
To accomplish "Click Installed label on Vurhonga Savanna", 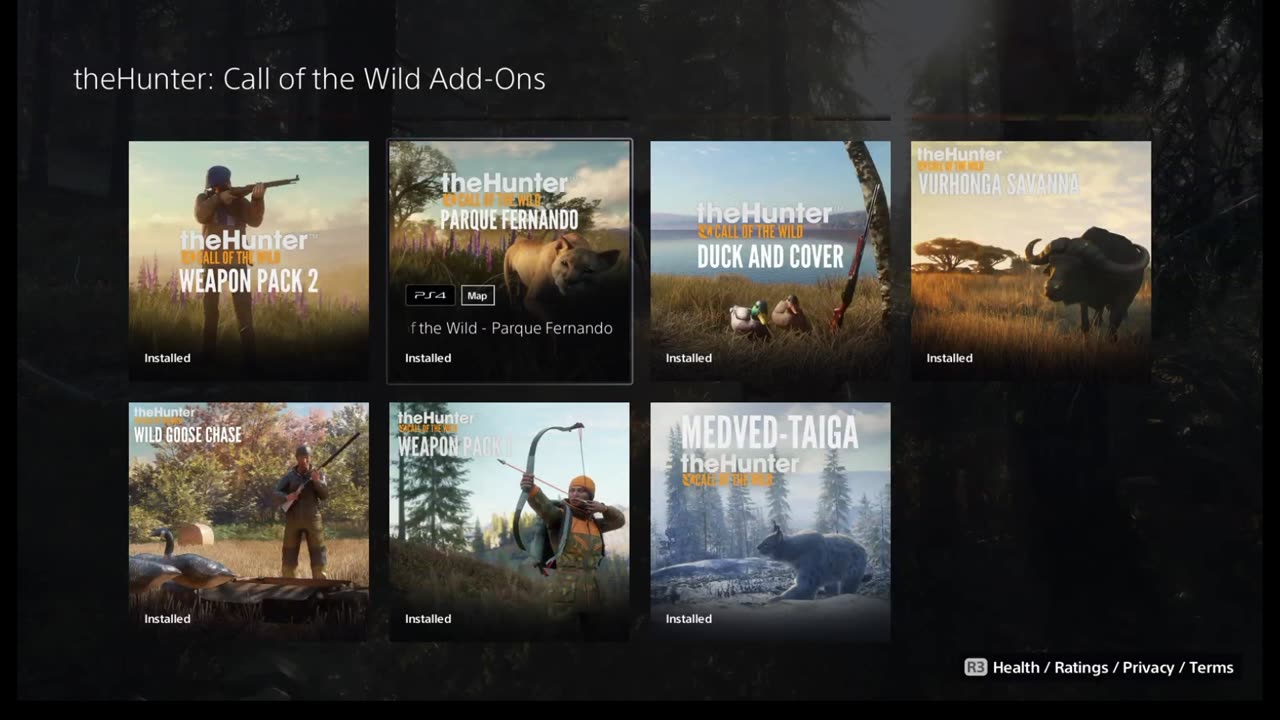I will (949, 358).
